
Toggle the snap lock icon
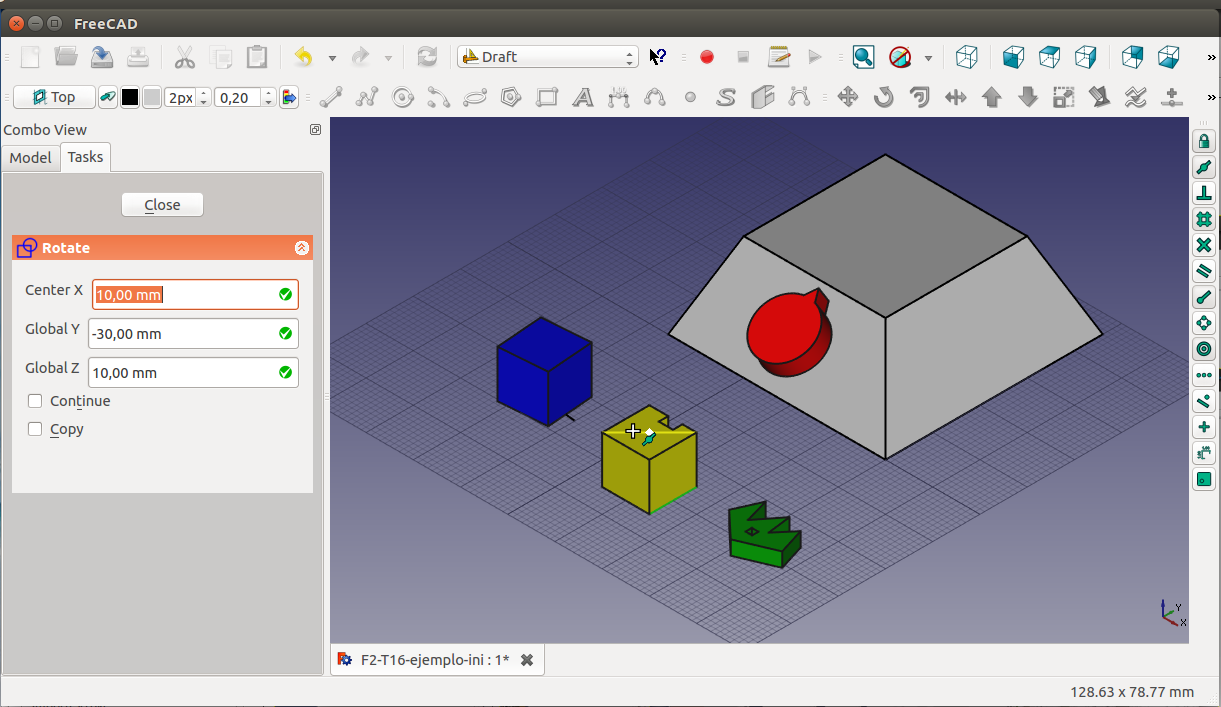[1204, 141]
